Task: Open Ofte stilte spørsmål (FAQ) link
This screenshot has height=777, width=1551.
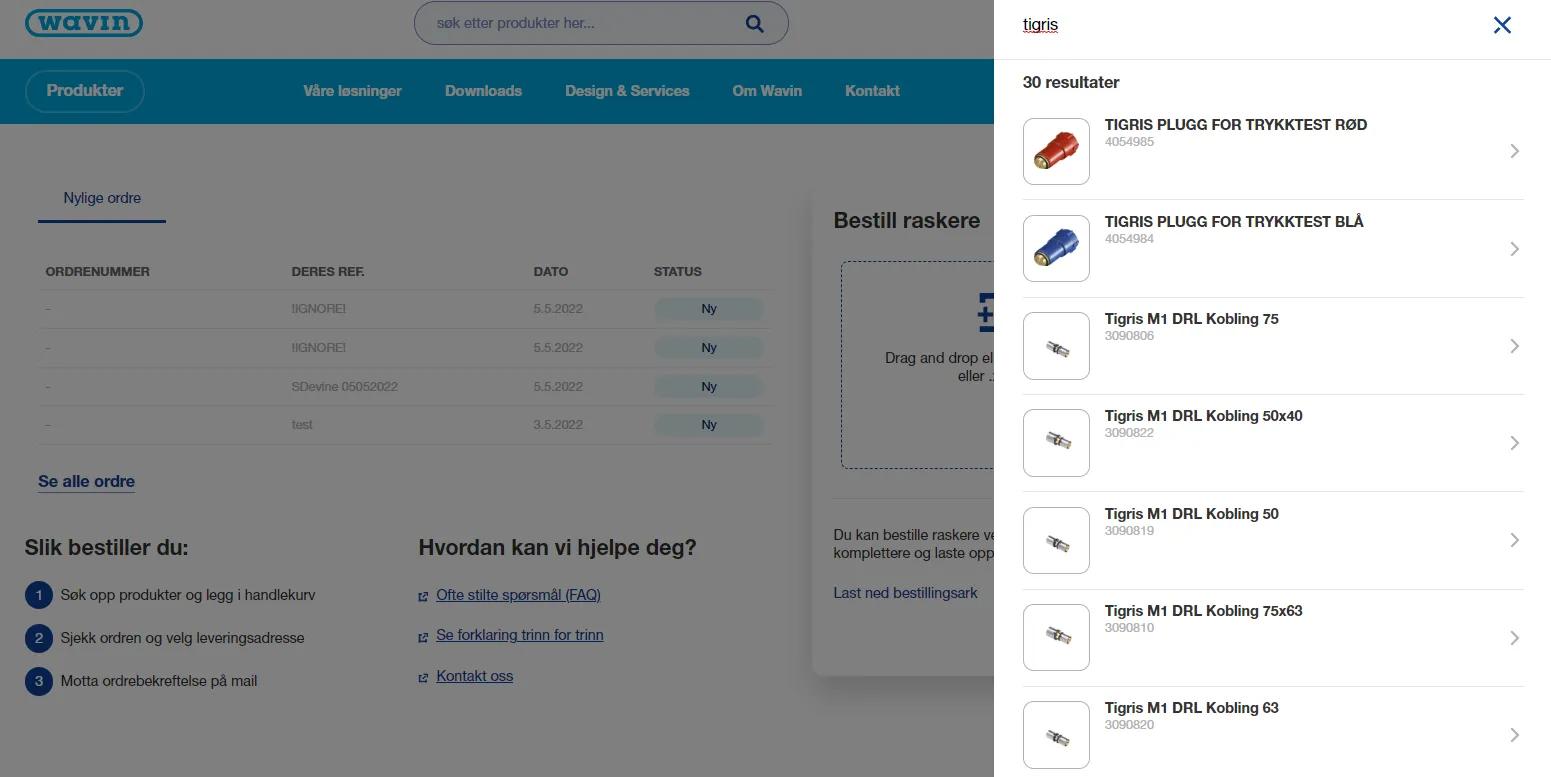Action: coord(518,595)
